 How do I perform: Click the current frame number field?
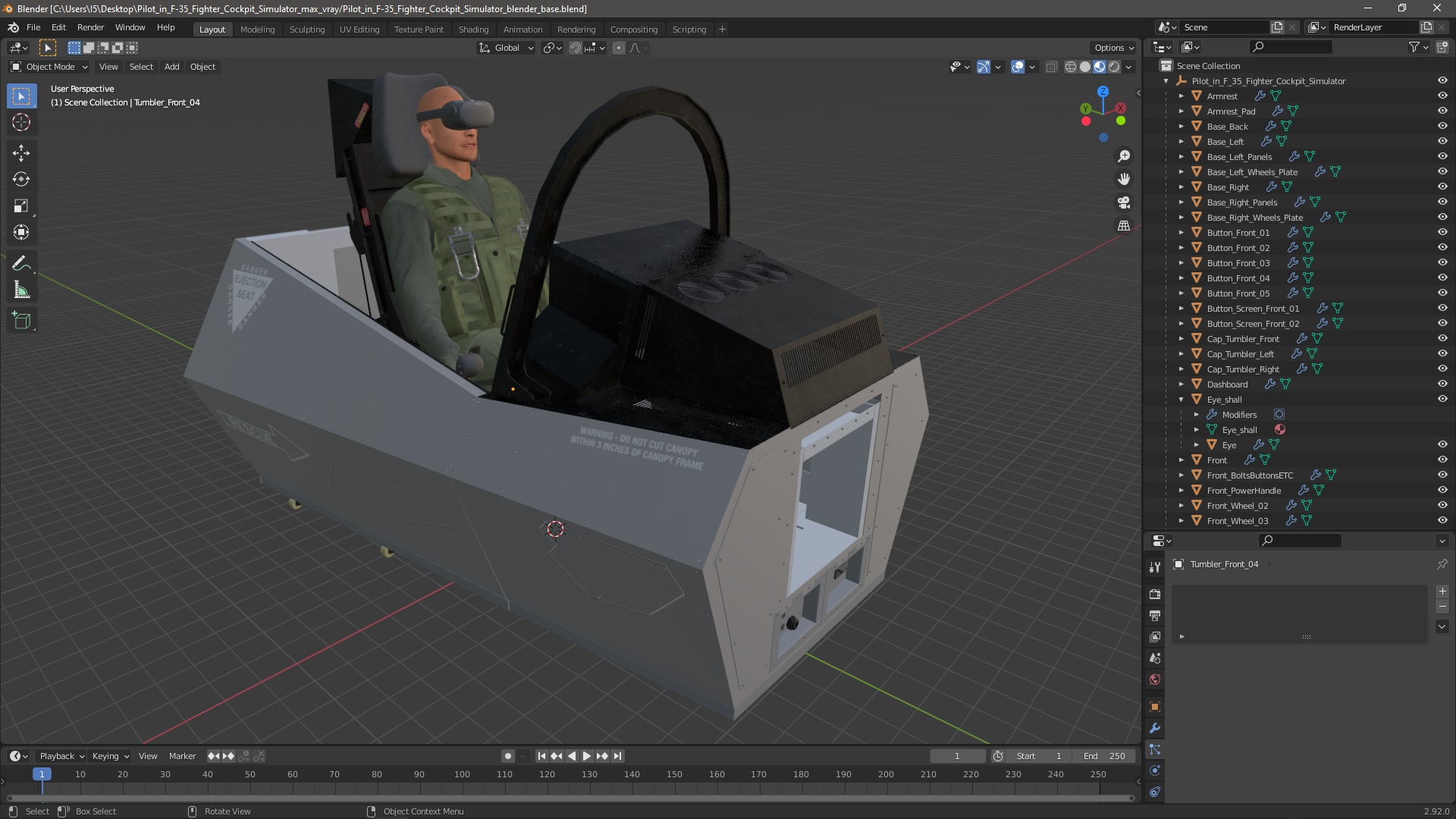click(957, 756)
